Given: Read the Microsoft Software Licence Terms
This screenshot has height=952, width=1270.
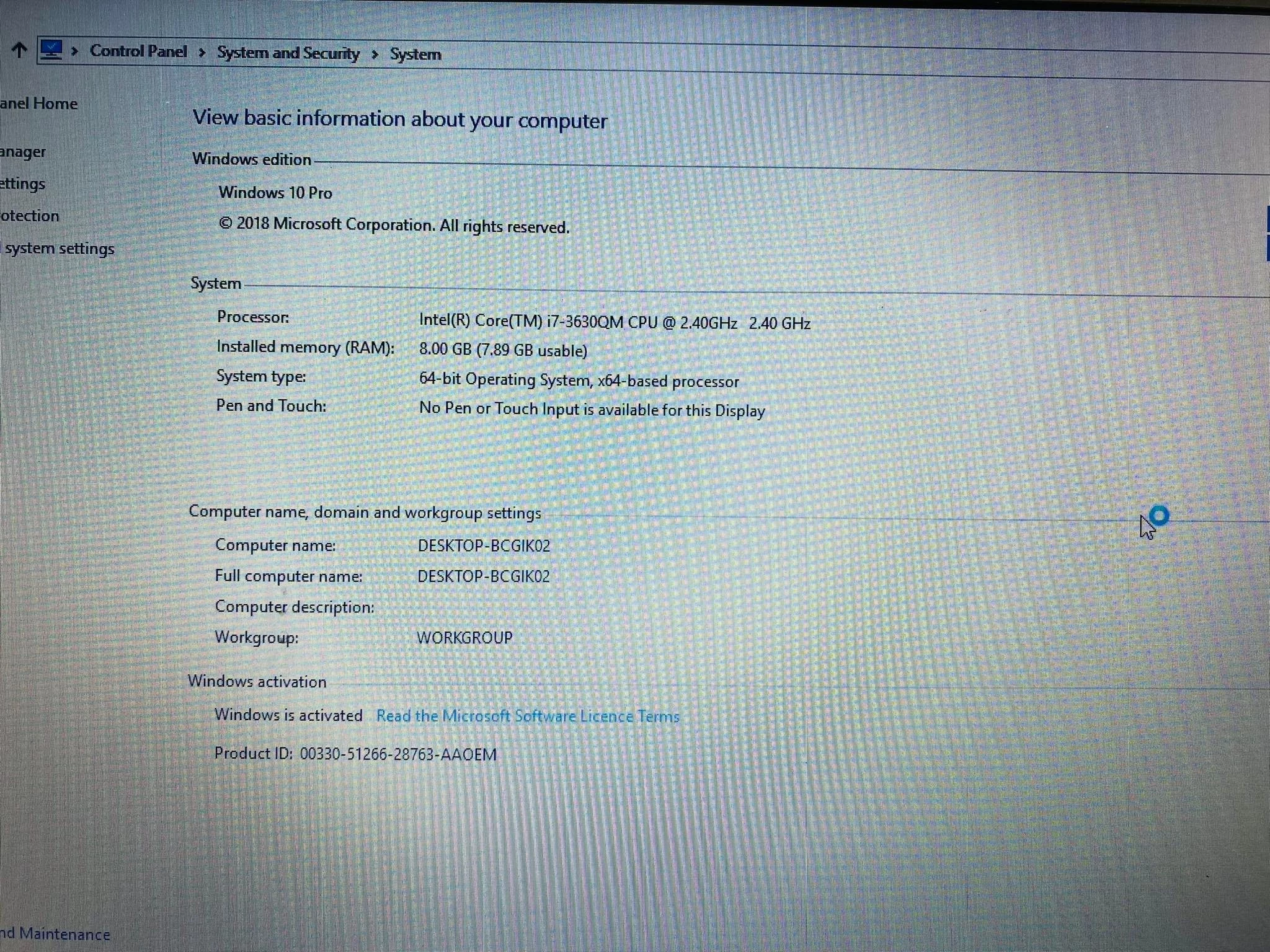Looking at the screenshot, I should [528, 716].
